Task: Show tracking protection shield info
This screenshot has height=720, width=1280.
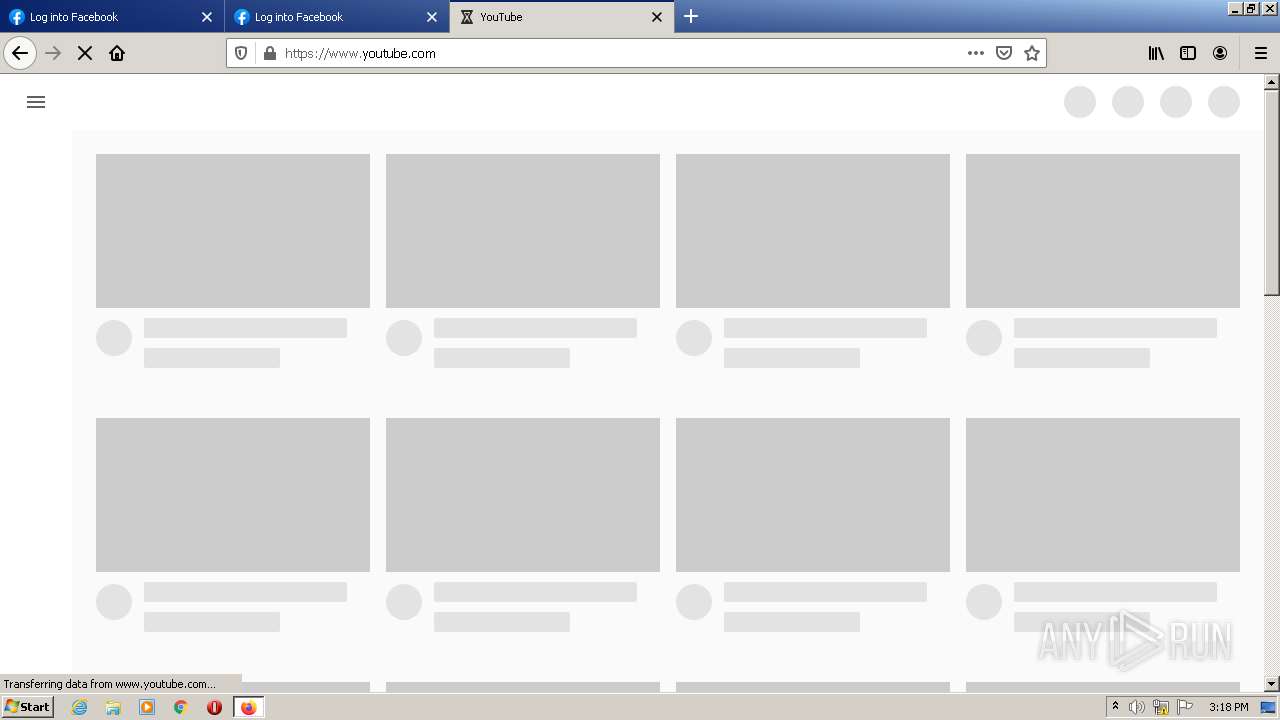Action: (241, 53)
